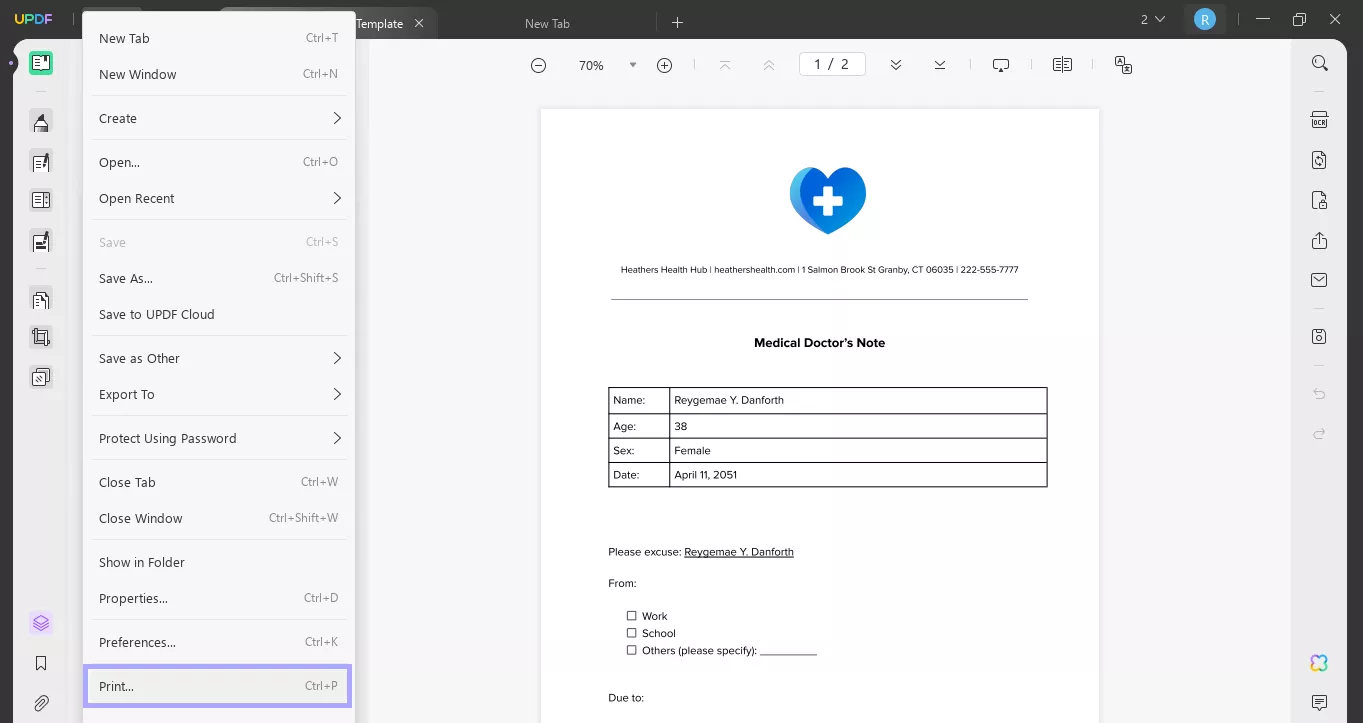
Task: Select Save to UPDF Cloud
Action: click(x=218, y=314)
